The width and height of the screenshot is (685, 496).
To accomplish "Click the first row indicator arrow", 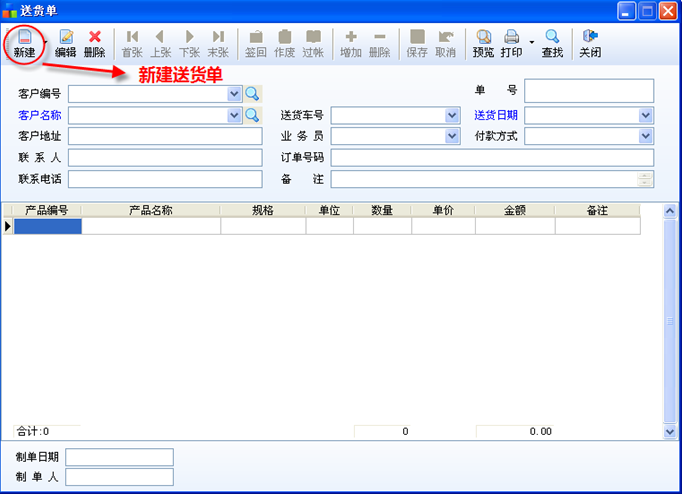I will (8, 226).
